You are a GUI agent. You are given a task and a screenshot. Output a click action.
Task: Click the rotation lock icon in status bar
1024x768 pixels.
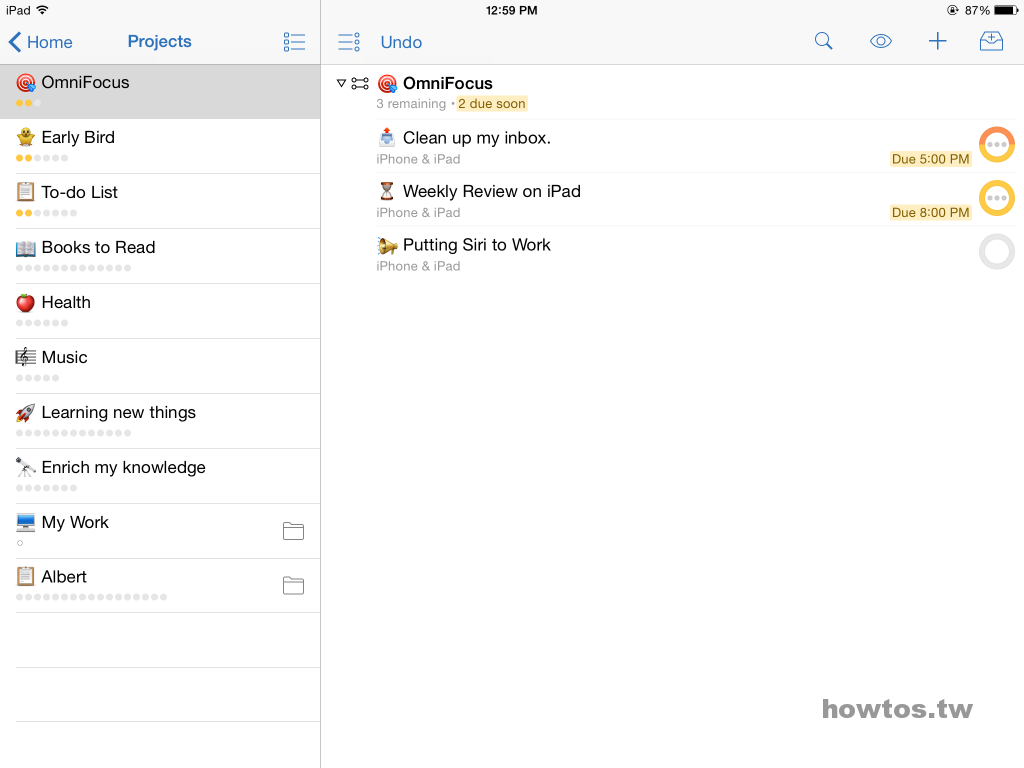pyautogui.click(x=953, y=10)
